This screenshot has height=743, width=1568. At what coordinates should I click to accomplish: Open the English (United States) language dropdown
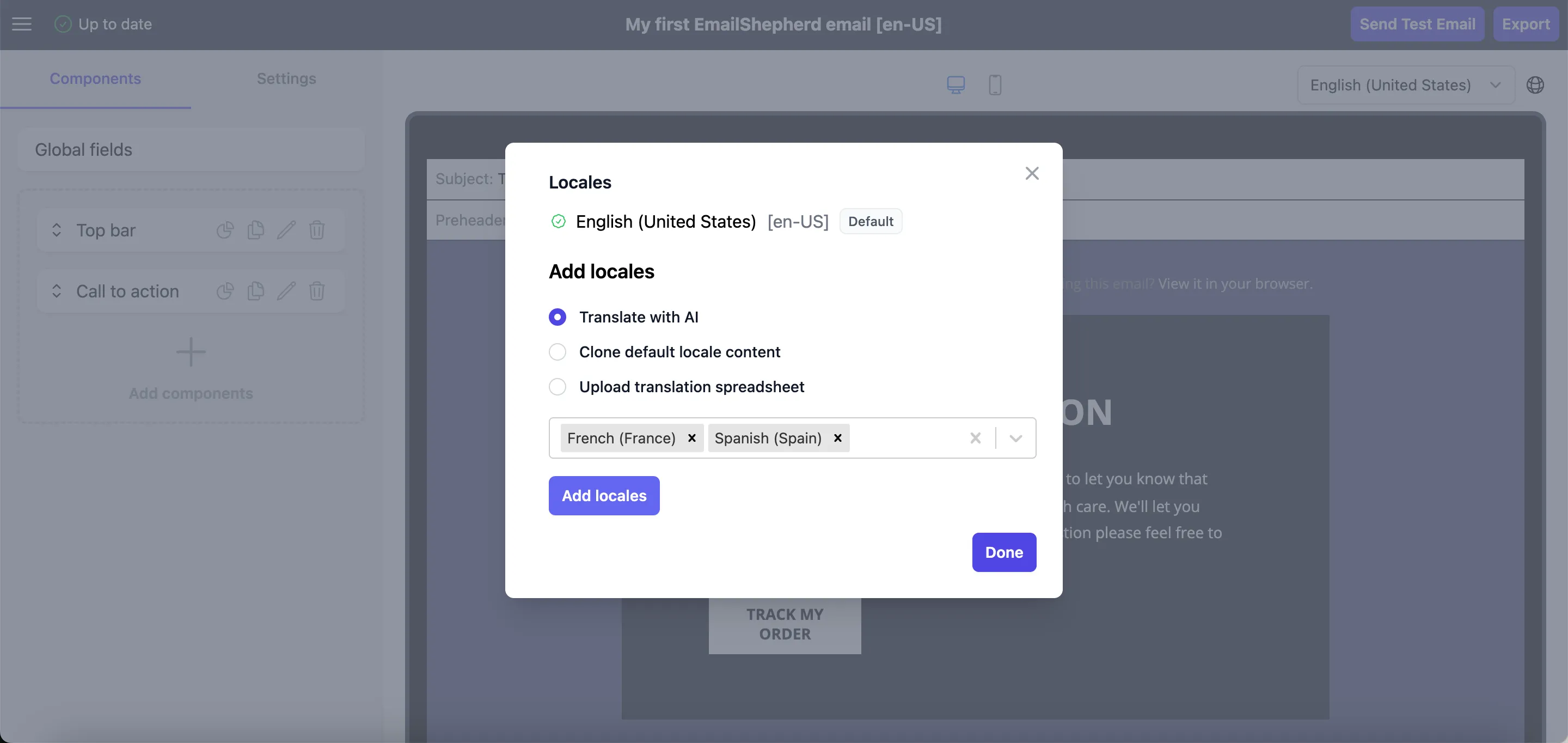pyautogui.click(x=1405, y=86)
